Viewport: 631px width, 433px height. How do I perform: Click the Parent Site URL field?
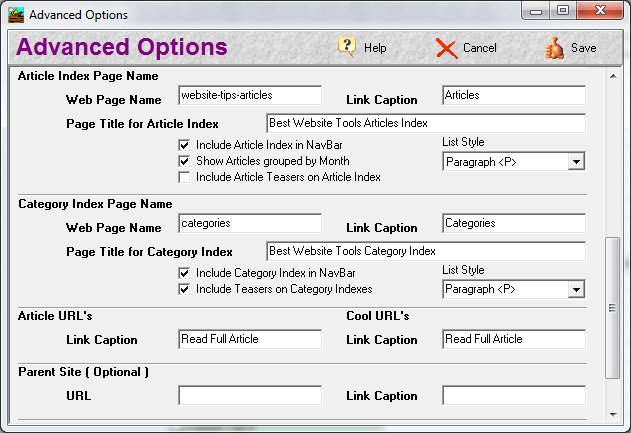(x=250, y=396)
